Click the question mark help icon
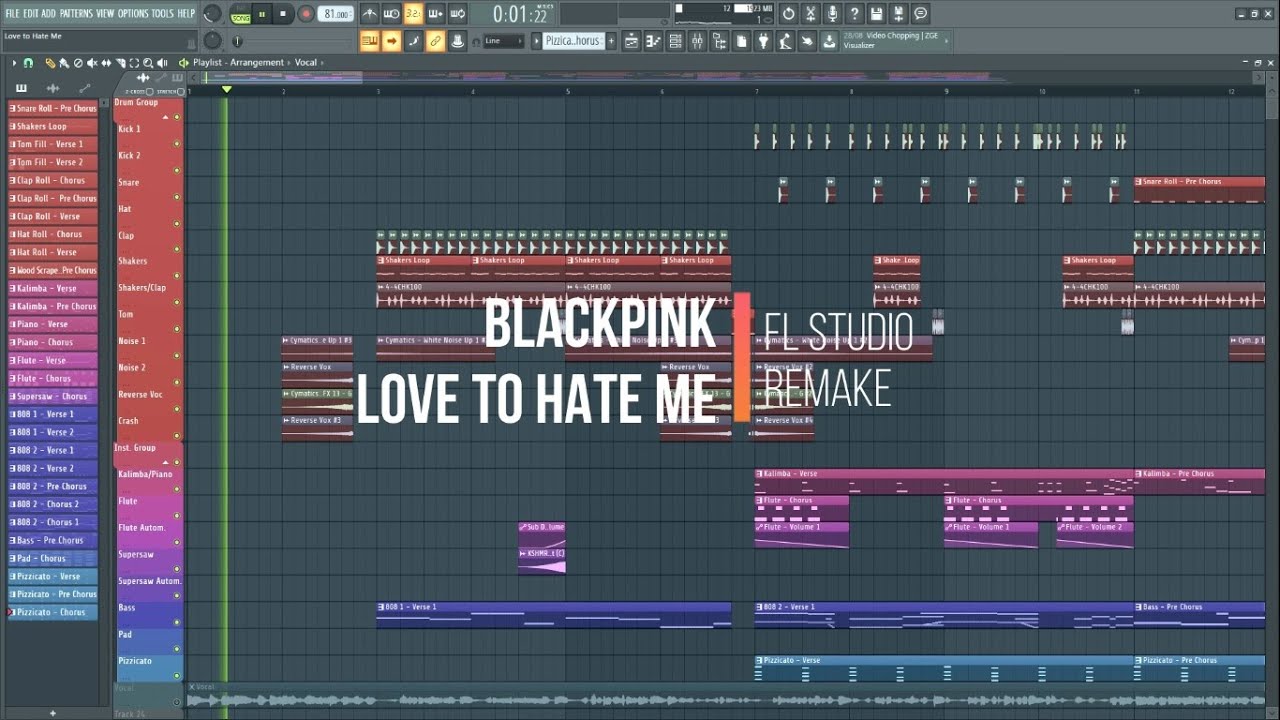 [854, 14]
